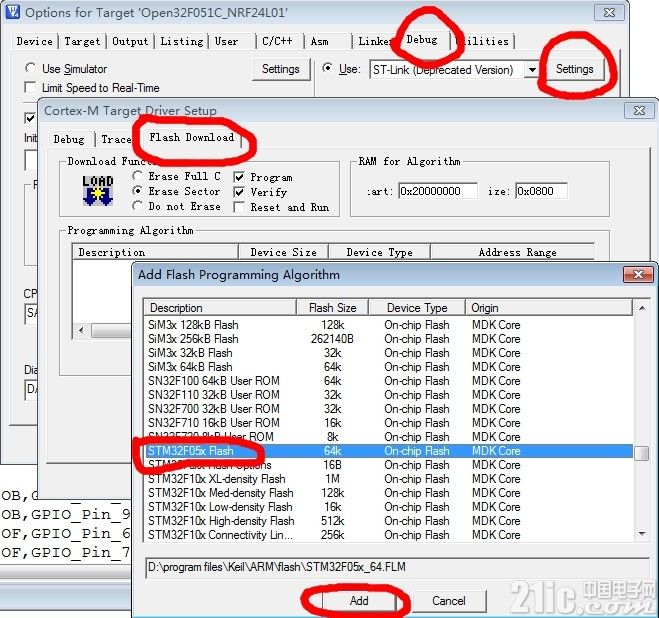Select STM32F10x High-density Flash row
659x618 pixels.
click(388, 521)
